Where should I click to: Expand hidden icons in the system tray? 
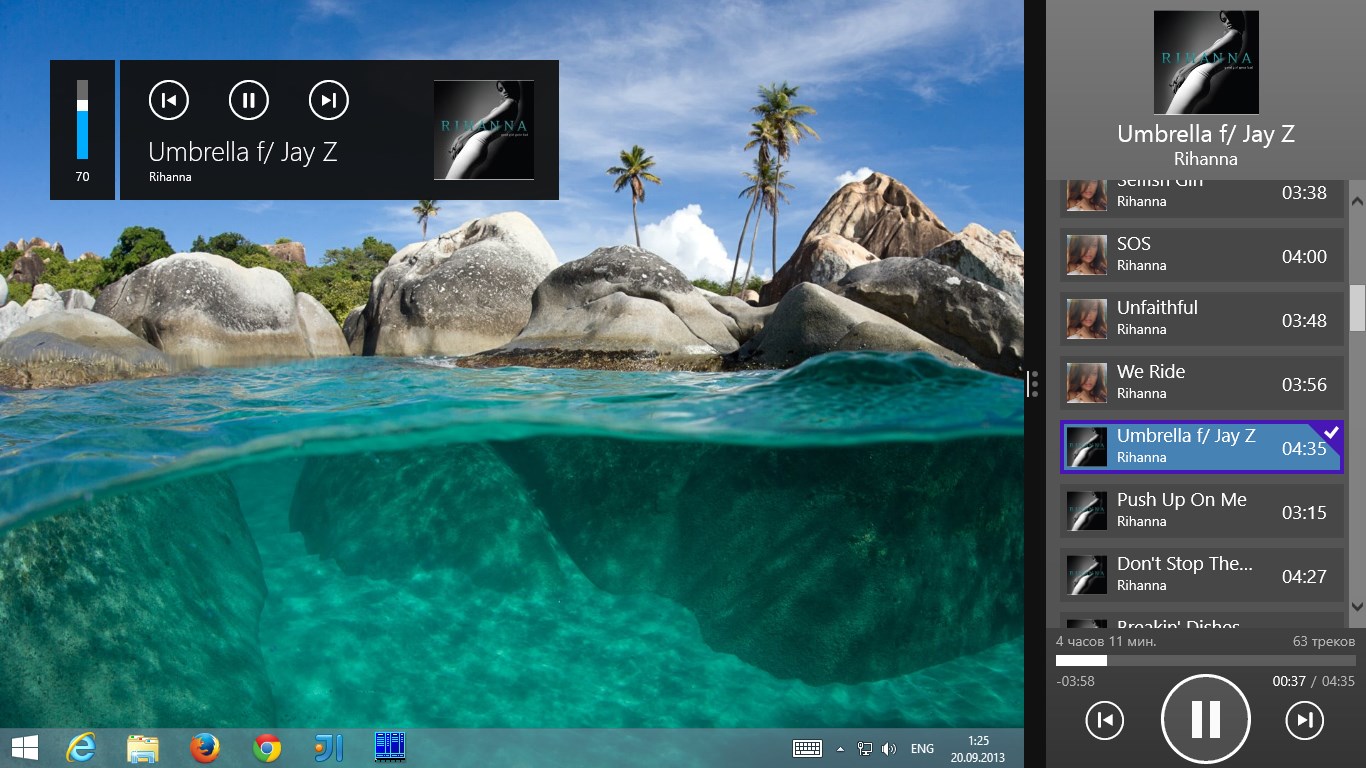840,747
